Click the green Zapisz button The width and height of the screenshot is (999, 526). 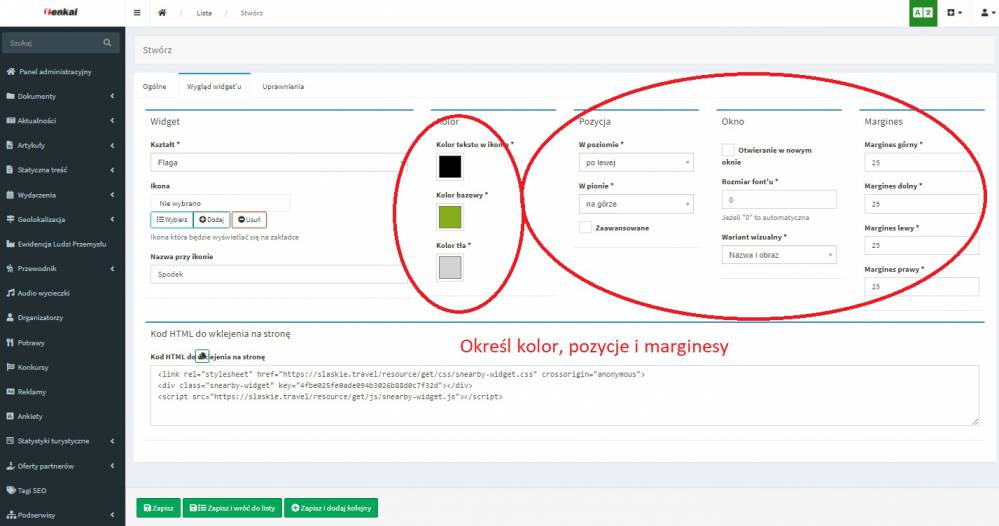pos(158,508)
